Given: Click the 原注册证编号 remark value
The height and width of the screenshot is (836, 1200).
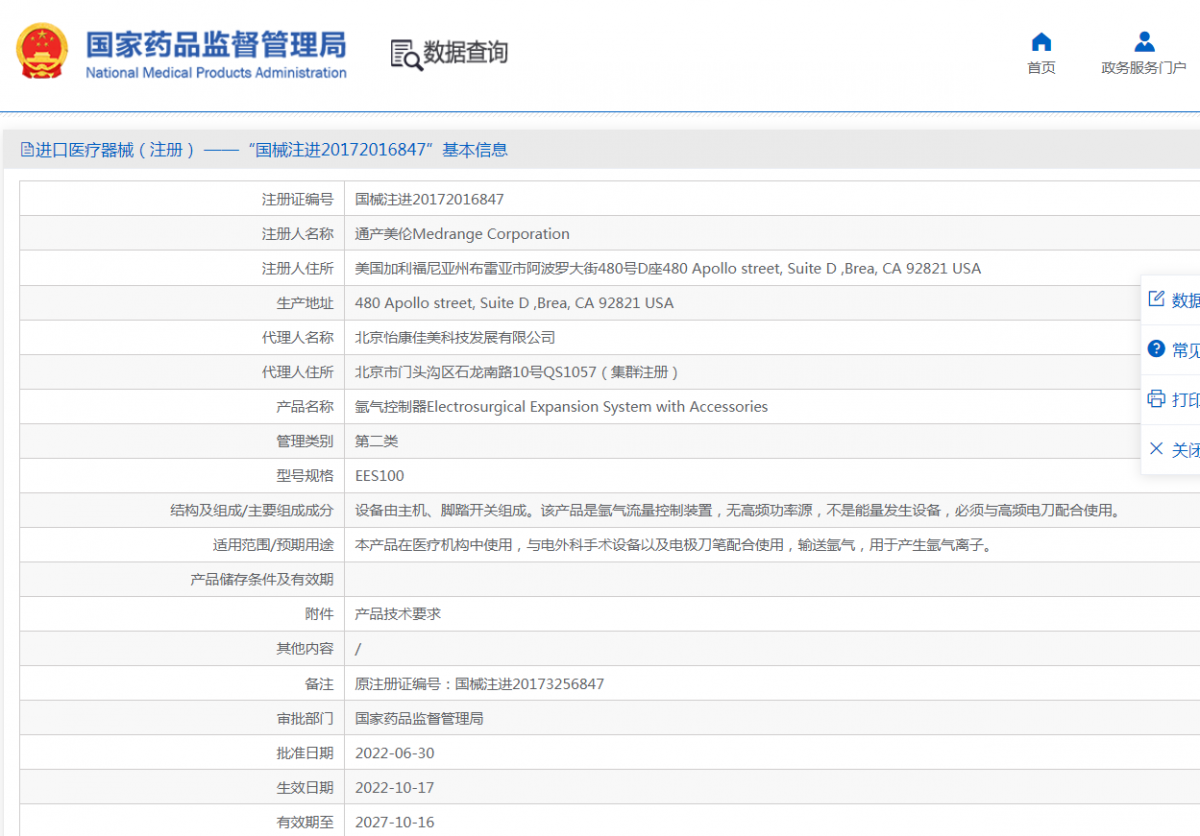Looking at the screenshot, I should [x=480, y=684].
